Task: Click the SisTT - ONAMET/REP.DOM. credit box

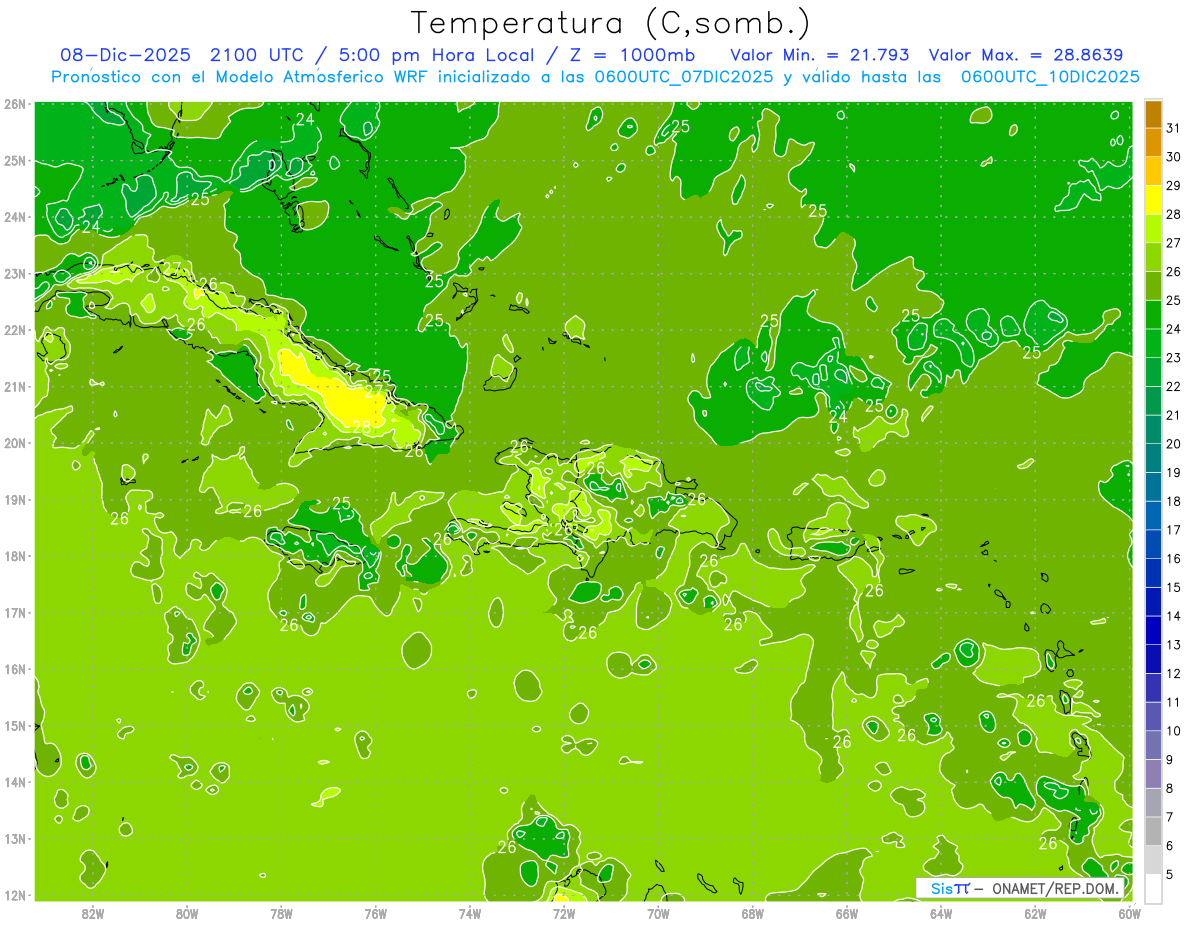Action: tap(1020, 888)
